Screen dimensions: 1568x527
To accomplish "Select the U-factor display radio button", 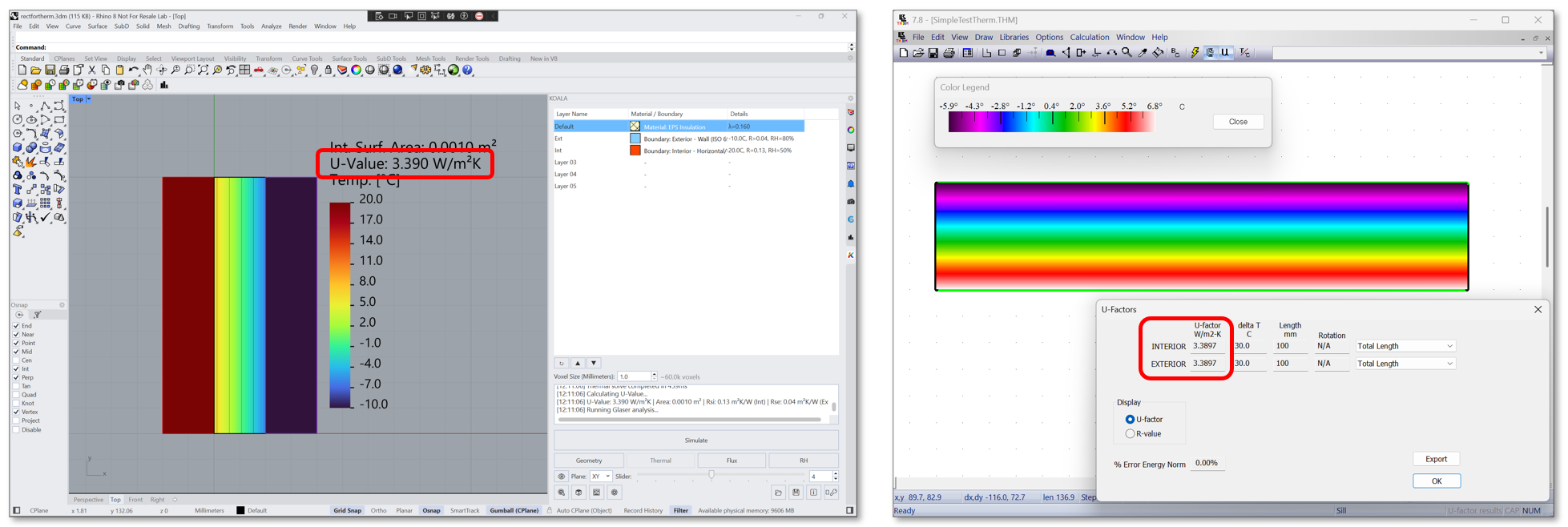I will (1130, 420).
